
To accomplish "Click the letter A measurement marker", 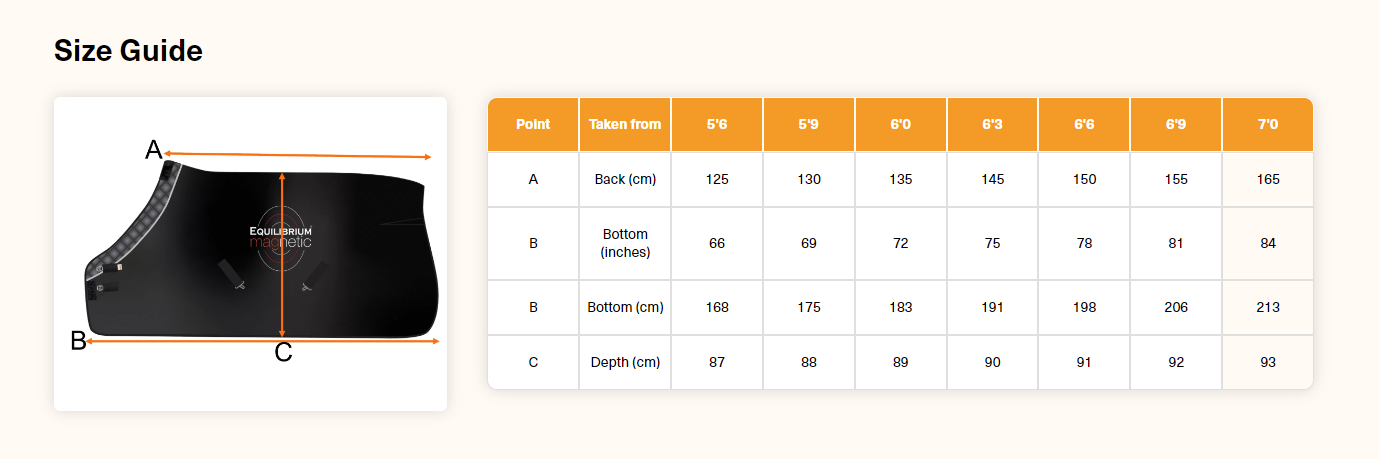I will pos(153,150).
